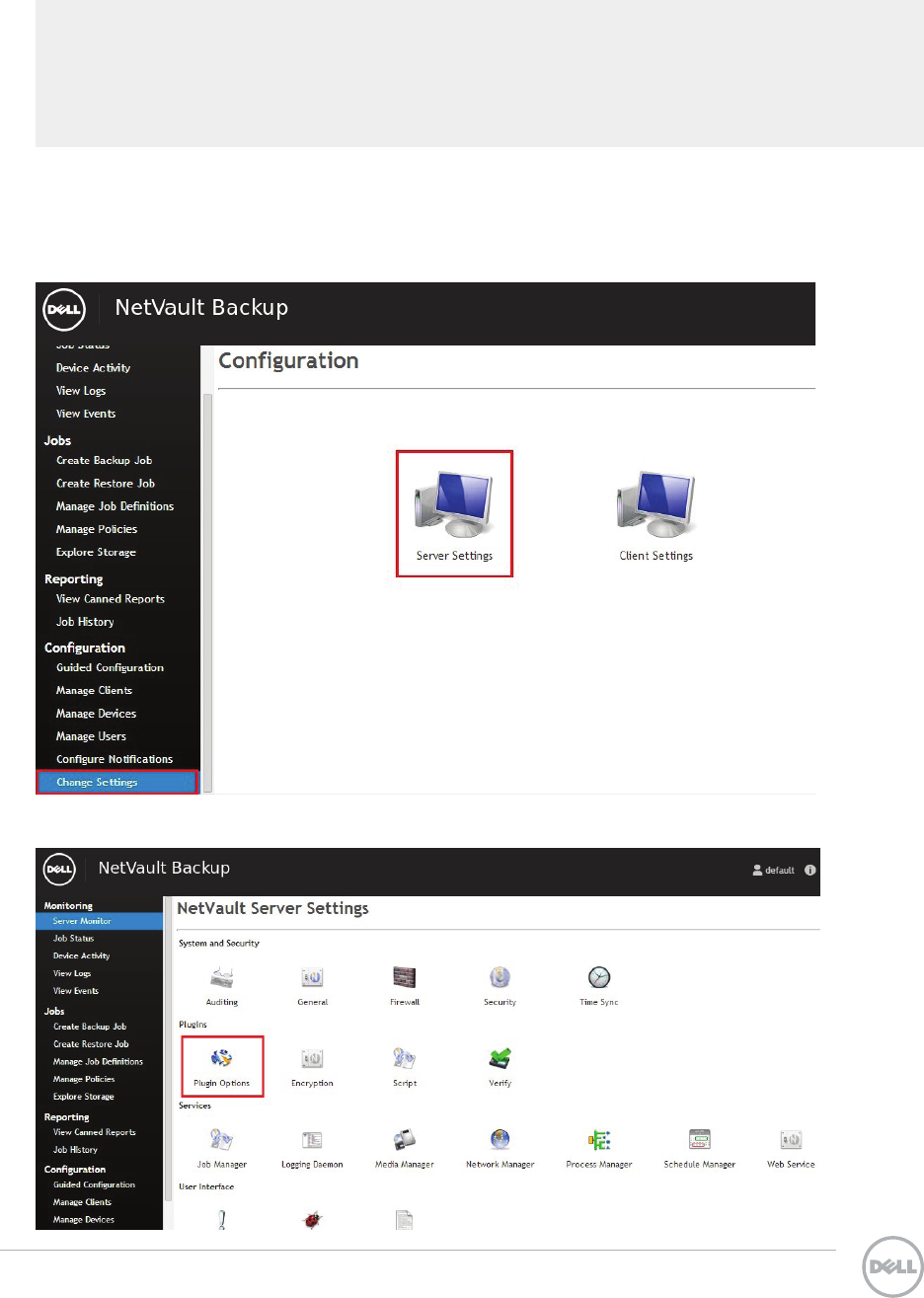
Task: Open Device Activity in Server Settings window sidebar
Action: tap(81, 955)
